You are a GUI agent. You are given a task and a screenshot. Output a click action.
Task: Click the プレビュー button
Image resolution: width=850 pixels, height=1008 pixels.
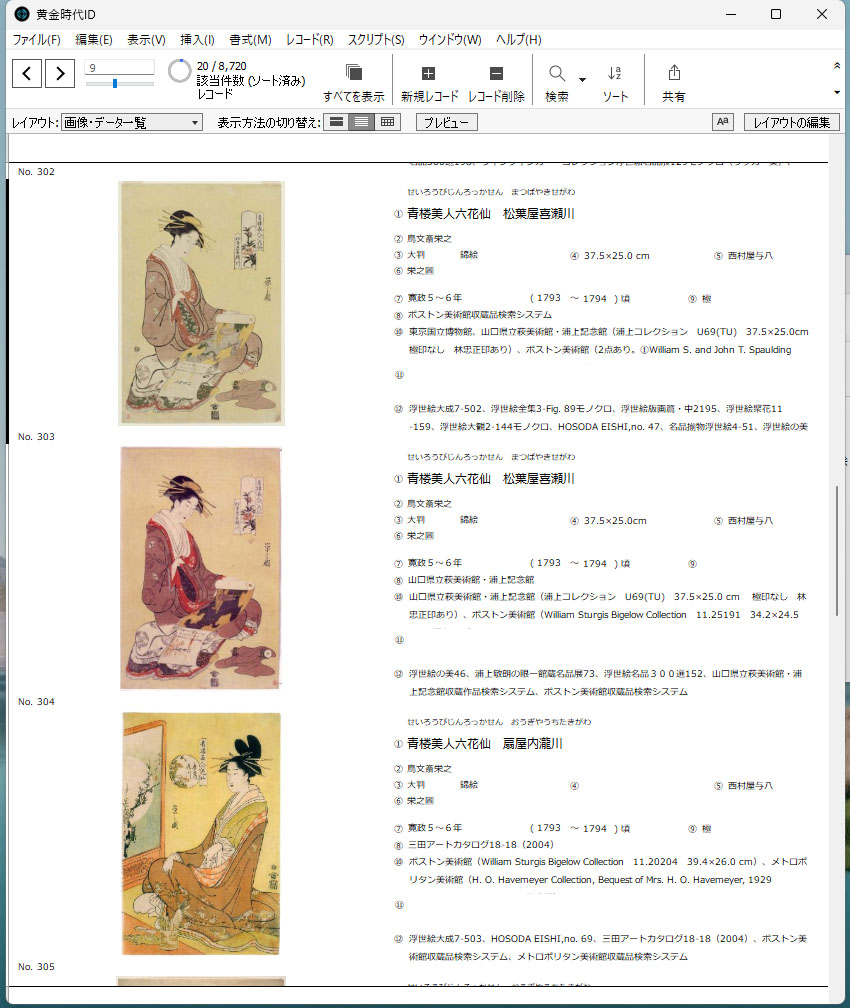447,122
